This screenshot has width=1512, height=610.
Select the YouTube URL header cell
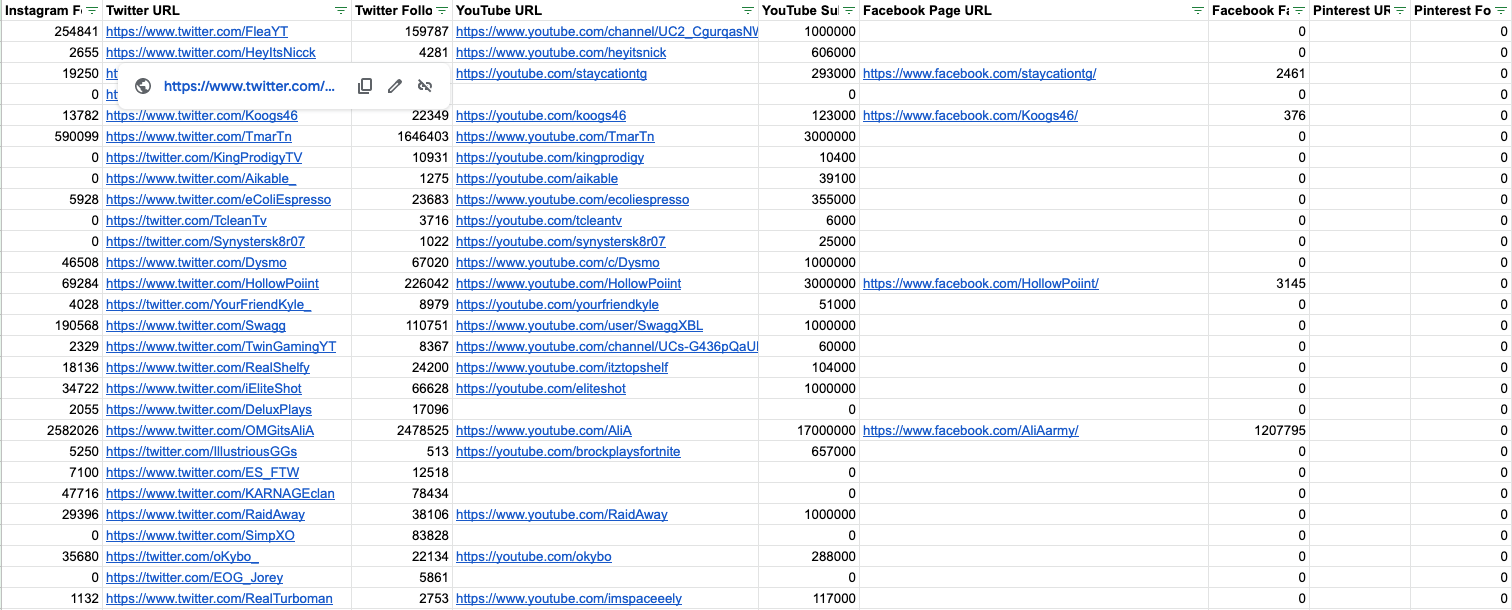605,10
